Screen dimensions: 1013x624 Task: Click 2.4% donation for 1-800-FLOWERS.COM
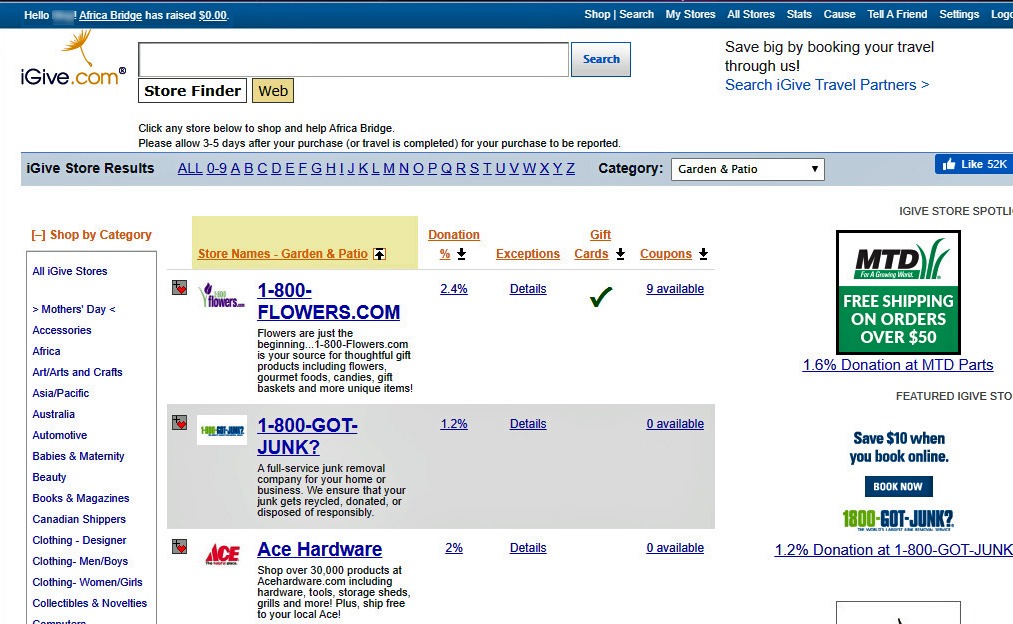[x=454, y=289]
